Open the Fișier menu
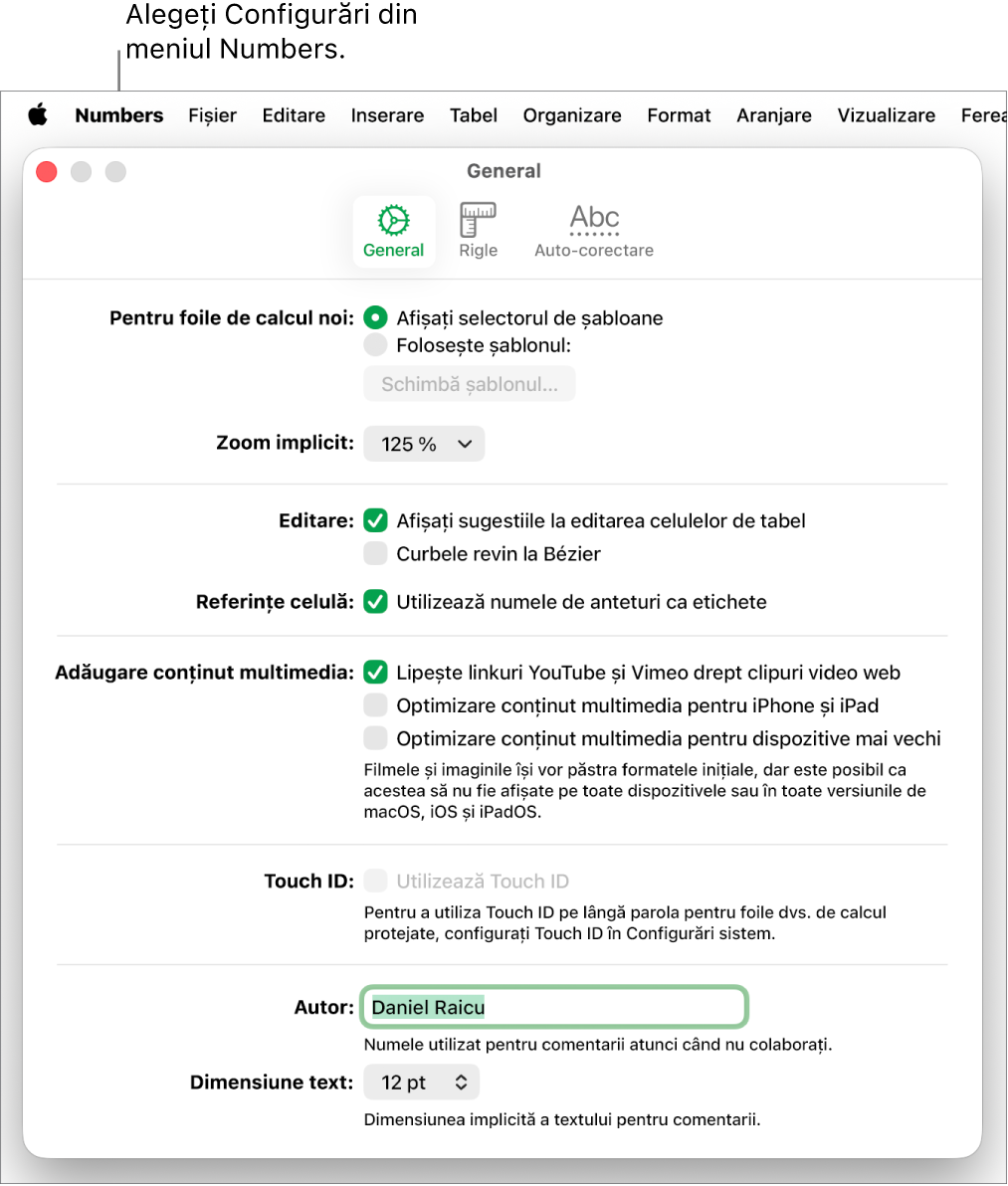The width and height of the screenshot is (1008, 1186). pos(213,115)
